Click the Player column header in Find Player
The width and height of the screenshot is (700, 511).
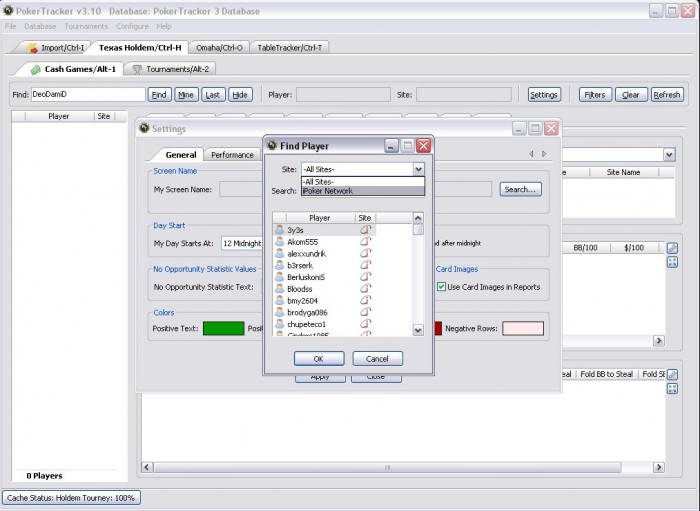pos(320,218)
